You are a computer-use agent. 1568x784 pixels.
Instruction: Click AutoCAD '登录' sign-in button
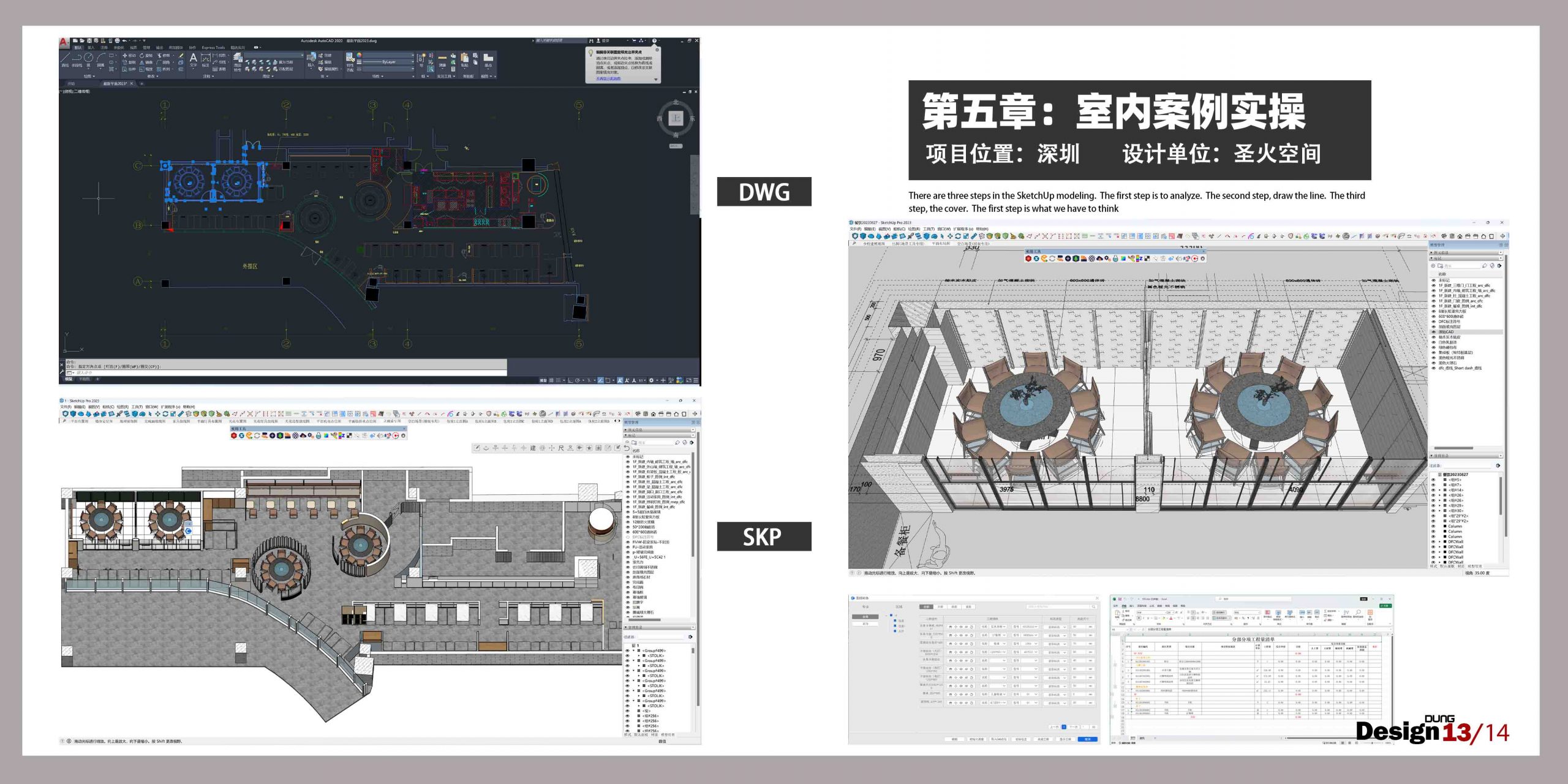tap(604, 41)
